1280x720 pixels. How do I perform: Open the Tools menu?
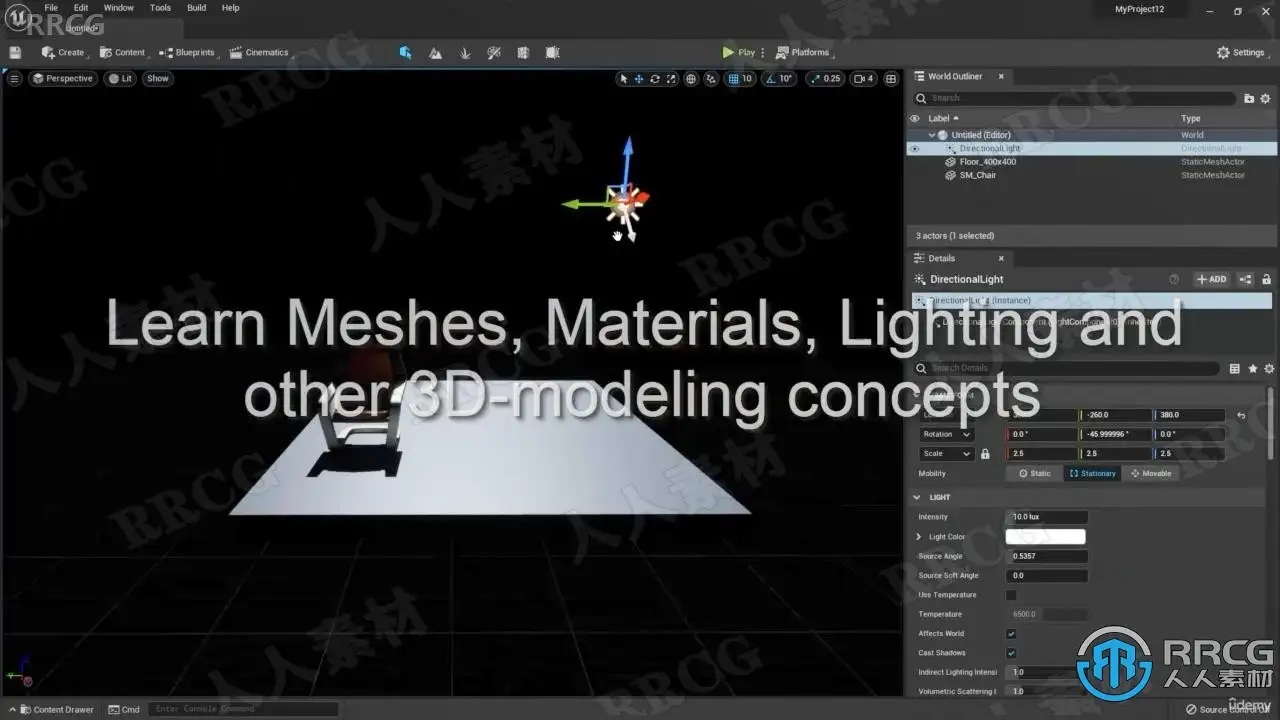pos(160,8)
